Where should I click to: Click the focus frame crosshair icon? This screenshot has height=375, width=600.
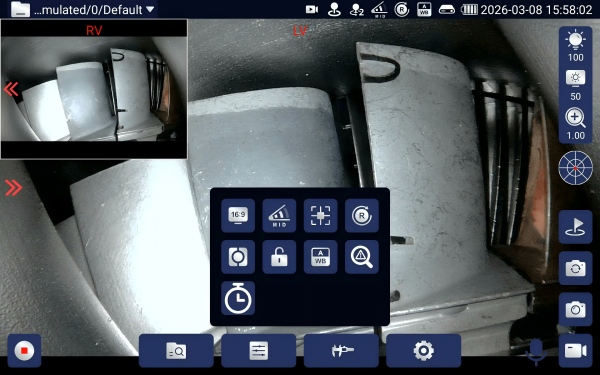point(321,215)
